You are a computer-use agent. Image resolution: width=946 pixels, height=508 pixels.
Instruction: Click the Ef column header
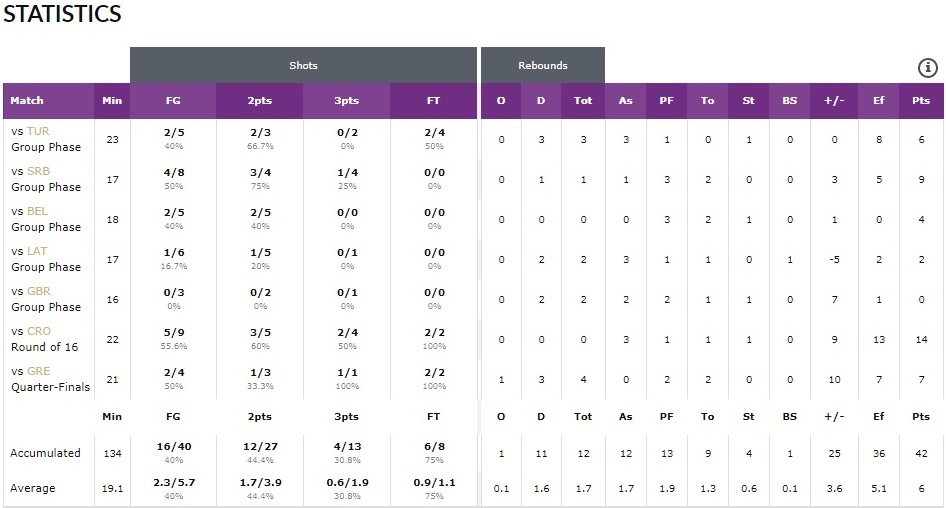click(x=878, y=100)
